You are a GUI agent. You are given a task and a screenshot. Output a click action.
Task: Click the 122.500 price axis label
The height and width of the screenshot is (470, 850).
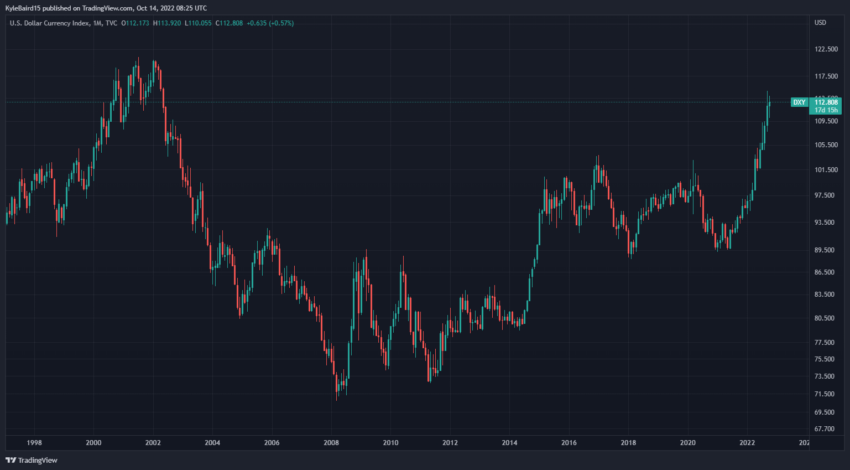pos(826,49)
